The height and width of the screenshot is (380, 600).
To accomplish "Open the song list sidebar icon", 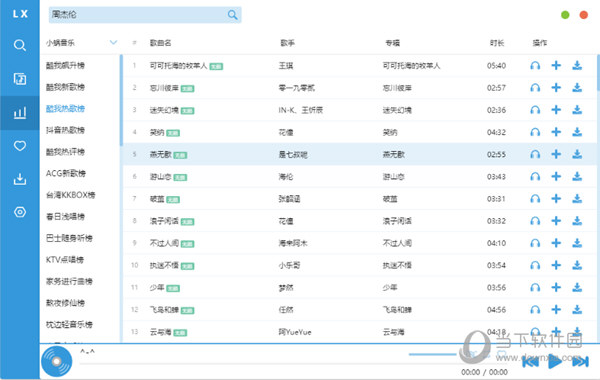I will tap(20, 78).
